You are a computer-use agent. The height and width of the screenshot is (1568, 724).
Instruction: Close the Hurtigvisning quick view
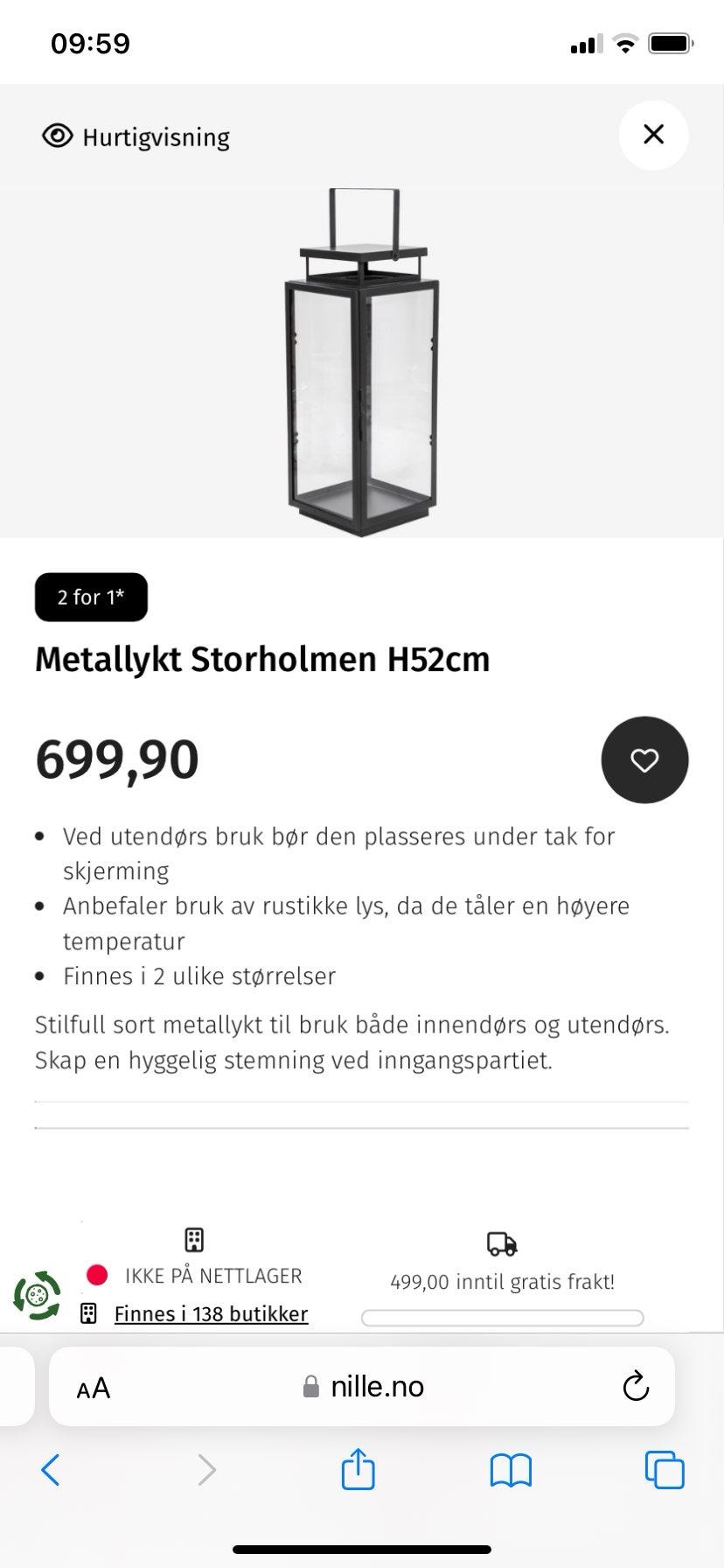(653, 135)
